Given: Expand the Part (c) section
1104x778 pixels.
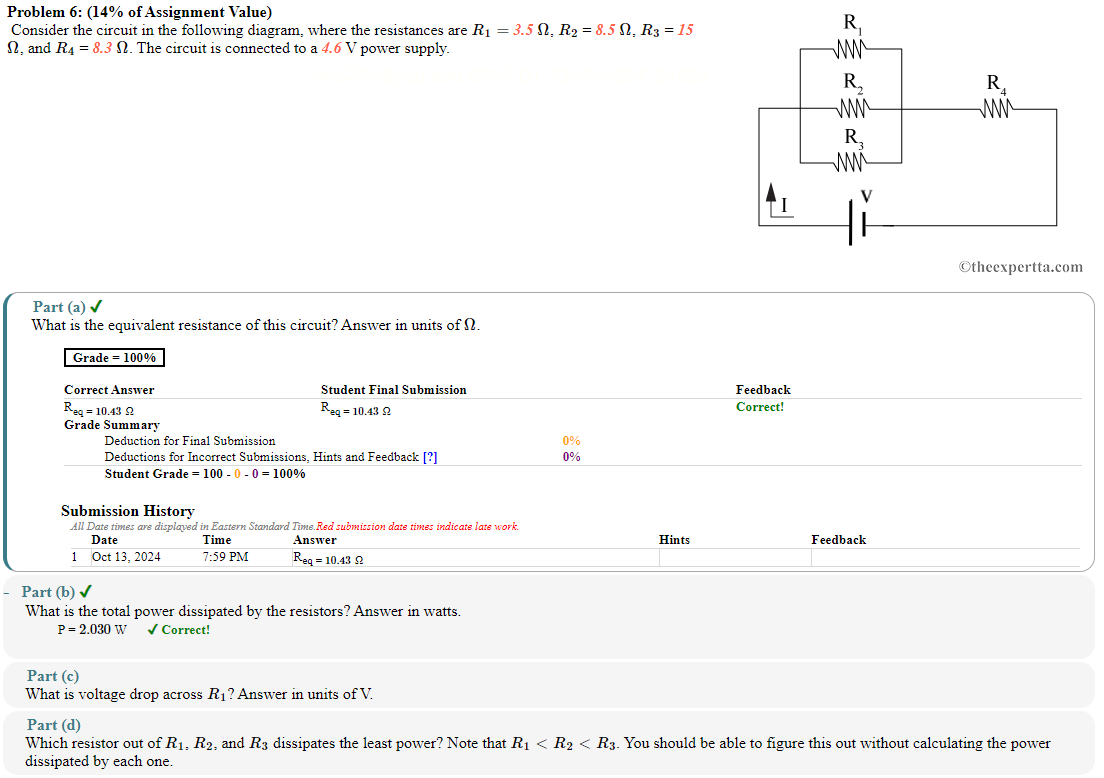Looking at the screenshot, I should (52, 675).
